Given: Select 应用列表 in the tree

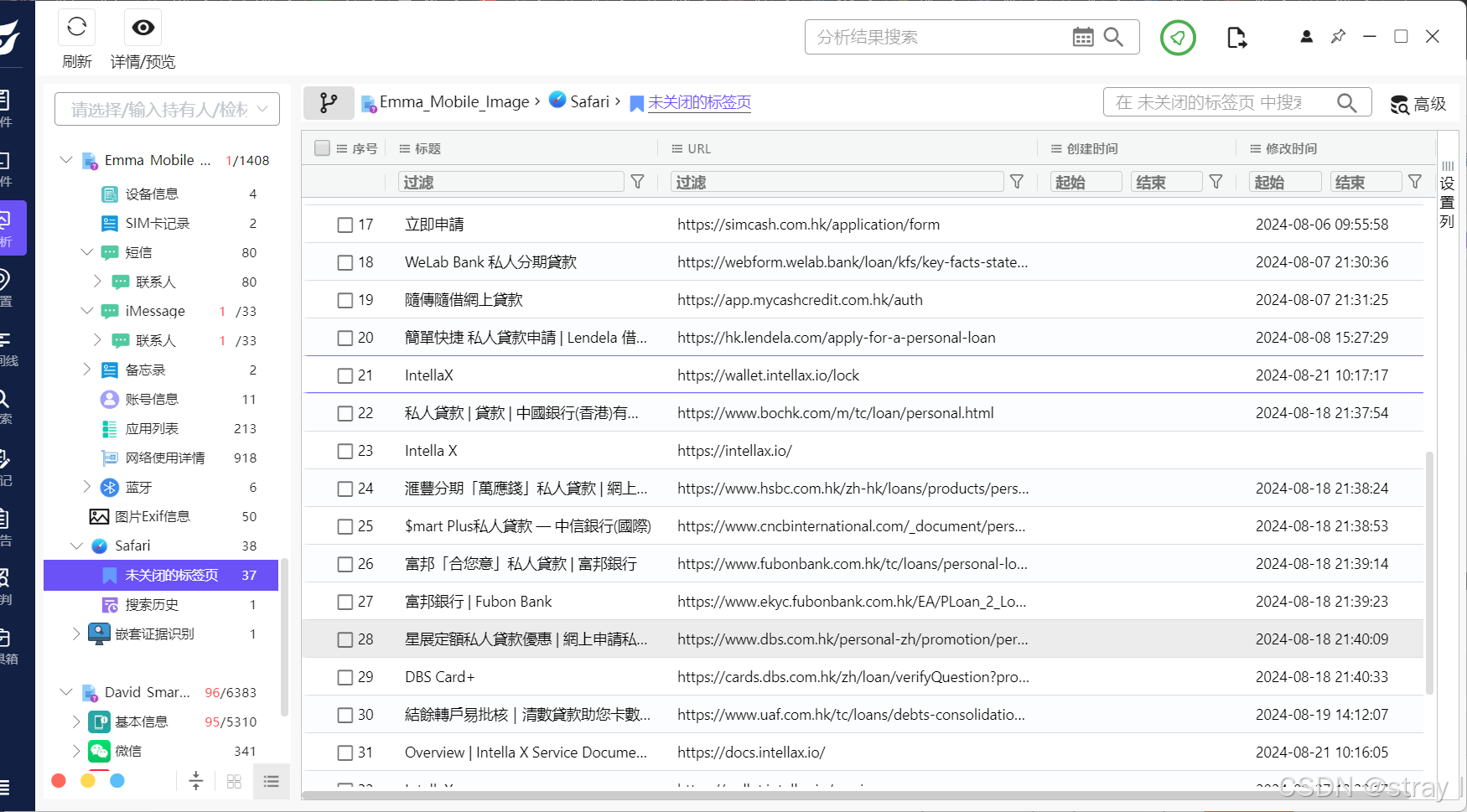Looking at the screenshot, I should click(x=152, y=429).
